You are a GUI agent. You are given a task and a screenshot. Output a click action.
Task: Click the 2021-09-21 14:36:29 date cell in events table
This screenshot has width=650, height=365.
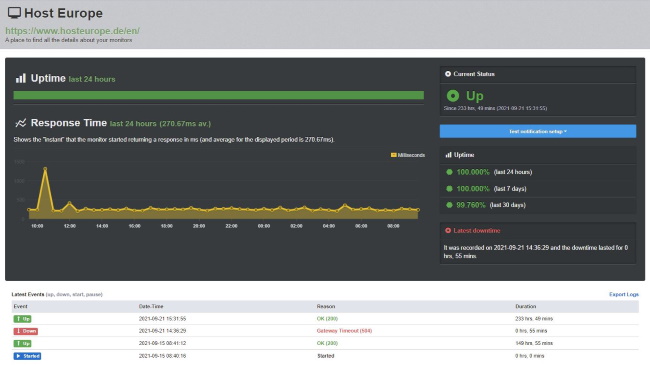click(162, 331)
